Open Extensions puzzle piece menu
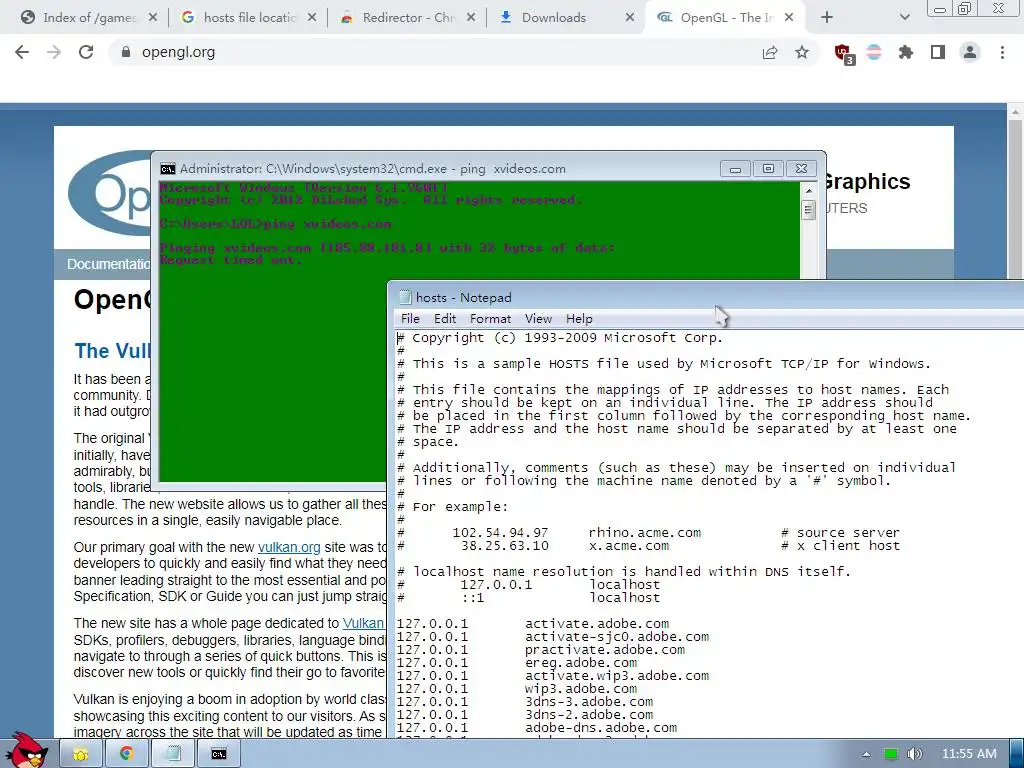 pos(906,52)
